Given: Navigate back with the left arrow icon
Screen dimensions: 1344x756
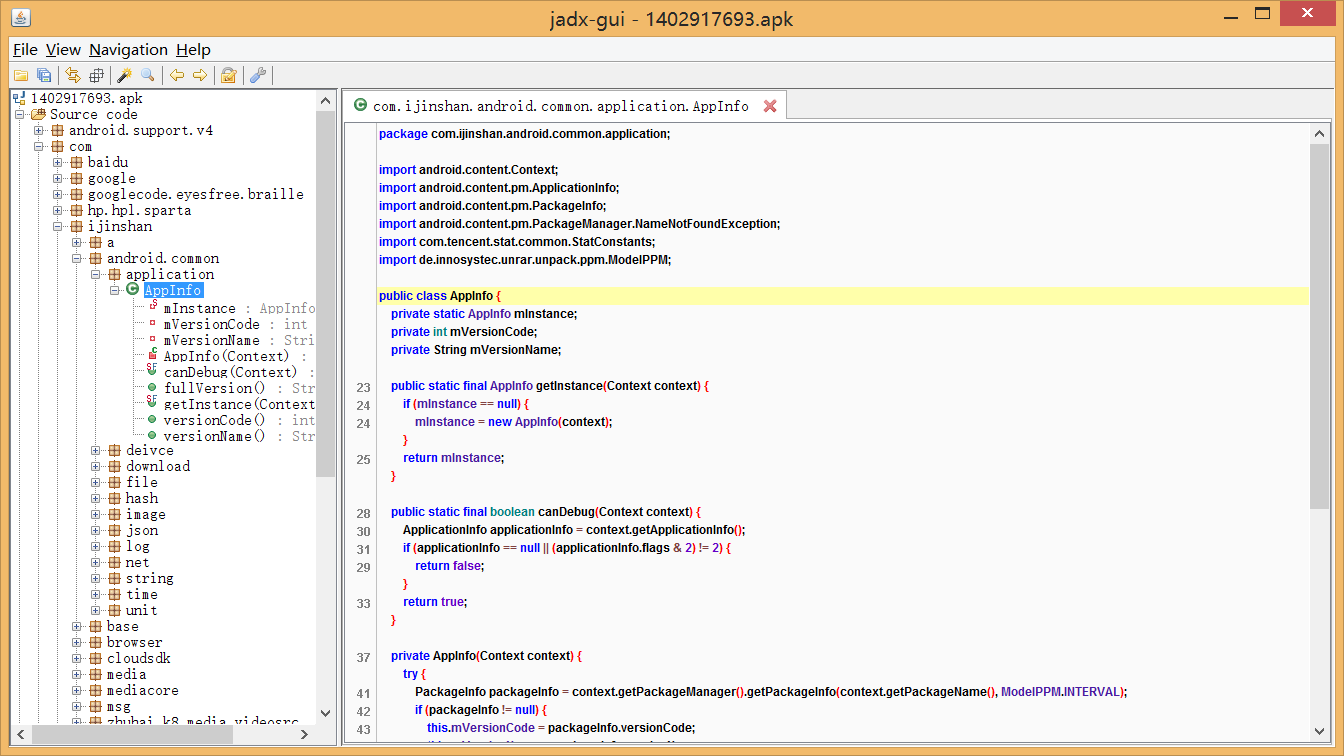Looking at the screenshot, I should pyautogui.click(x=177, y=75).
